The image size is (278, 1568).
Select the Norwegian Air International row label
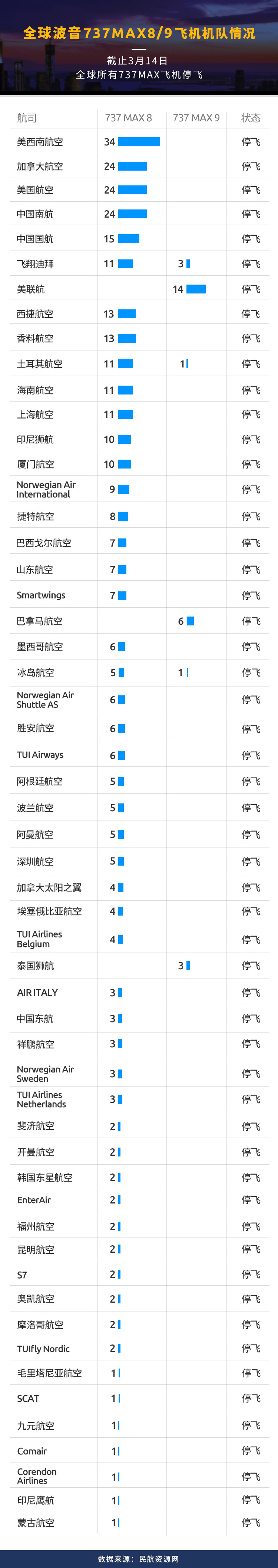click(x=46, y=489)
